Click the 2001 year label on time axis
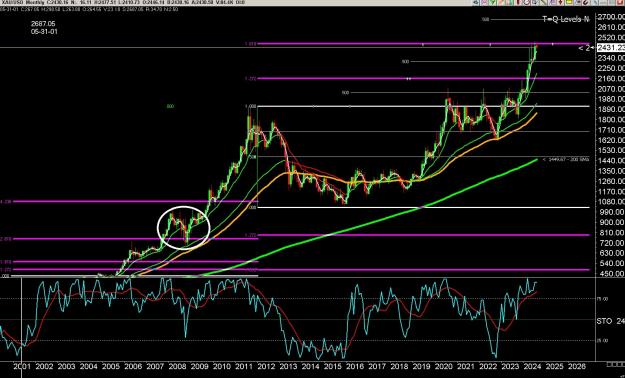Screen dimensions: 625x378 coord(22,366)
